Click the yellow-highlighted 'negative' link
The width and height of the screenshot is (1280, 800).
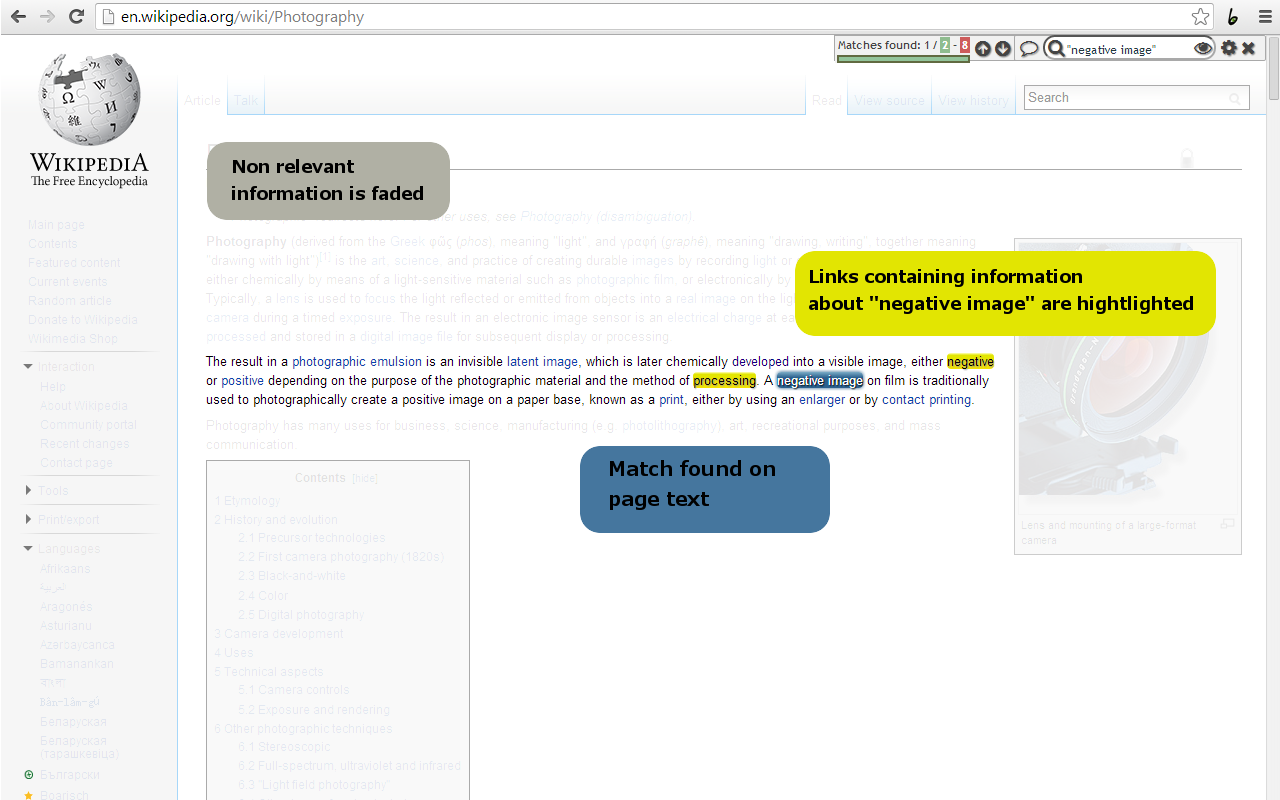coord(970,362)
